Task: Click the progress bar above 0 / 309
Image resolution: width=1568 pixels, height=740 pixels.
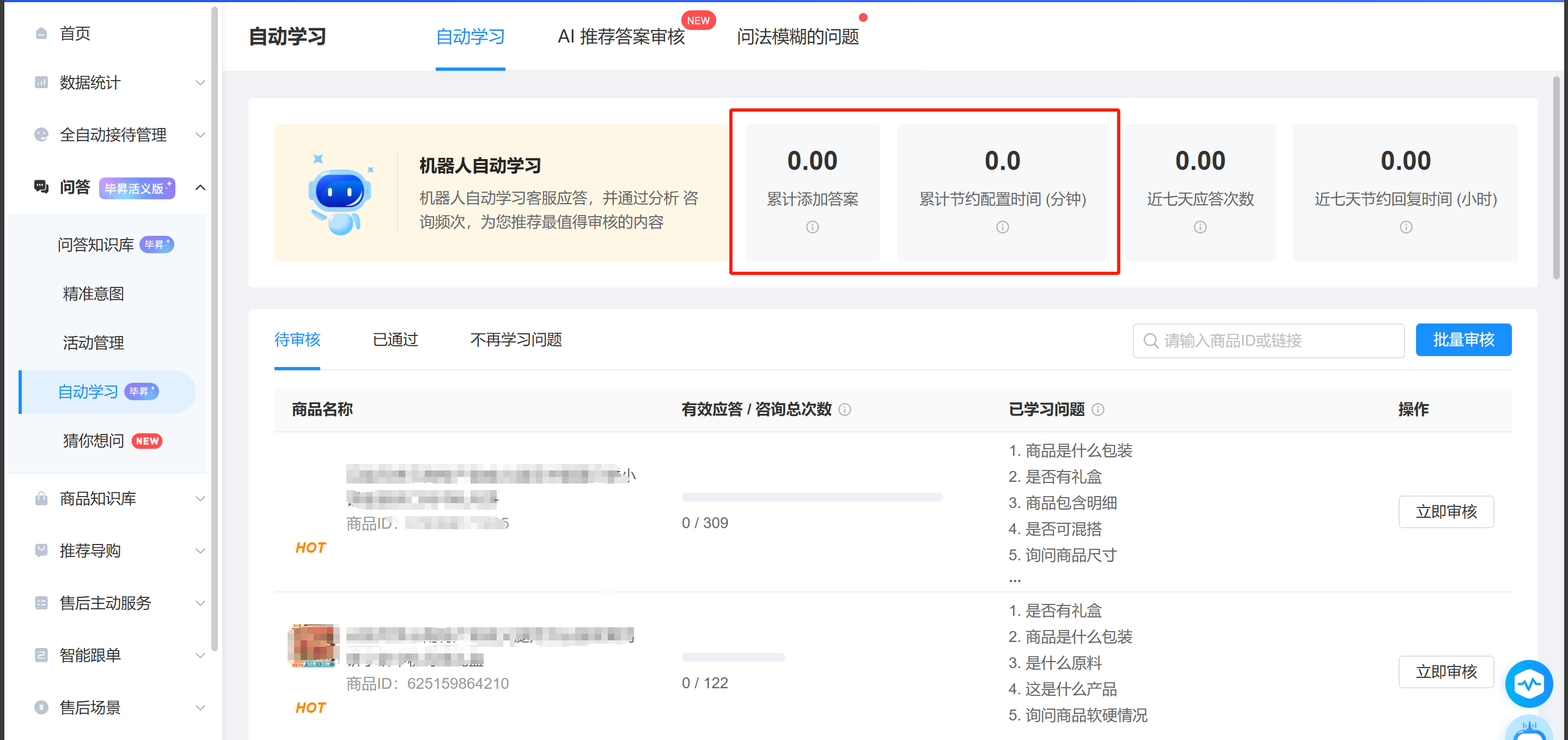Action: [x=812, y=497]
